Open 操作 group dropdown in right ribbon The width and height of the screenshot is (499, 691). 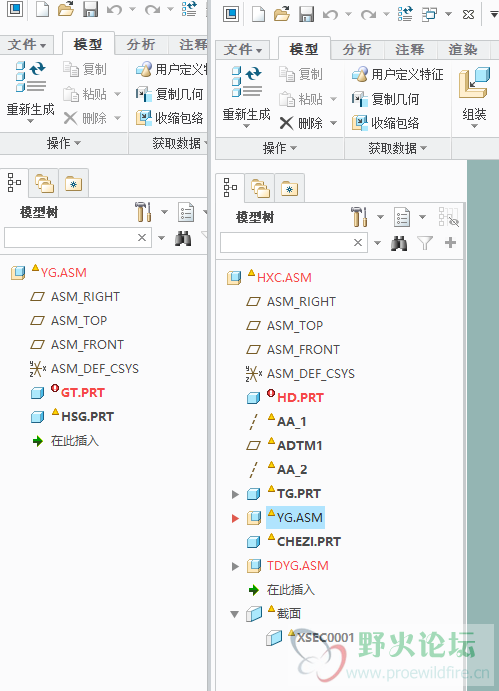pos(280,148)
